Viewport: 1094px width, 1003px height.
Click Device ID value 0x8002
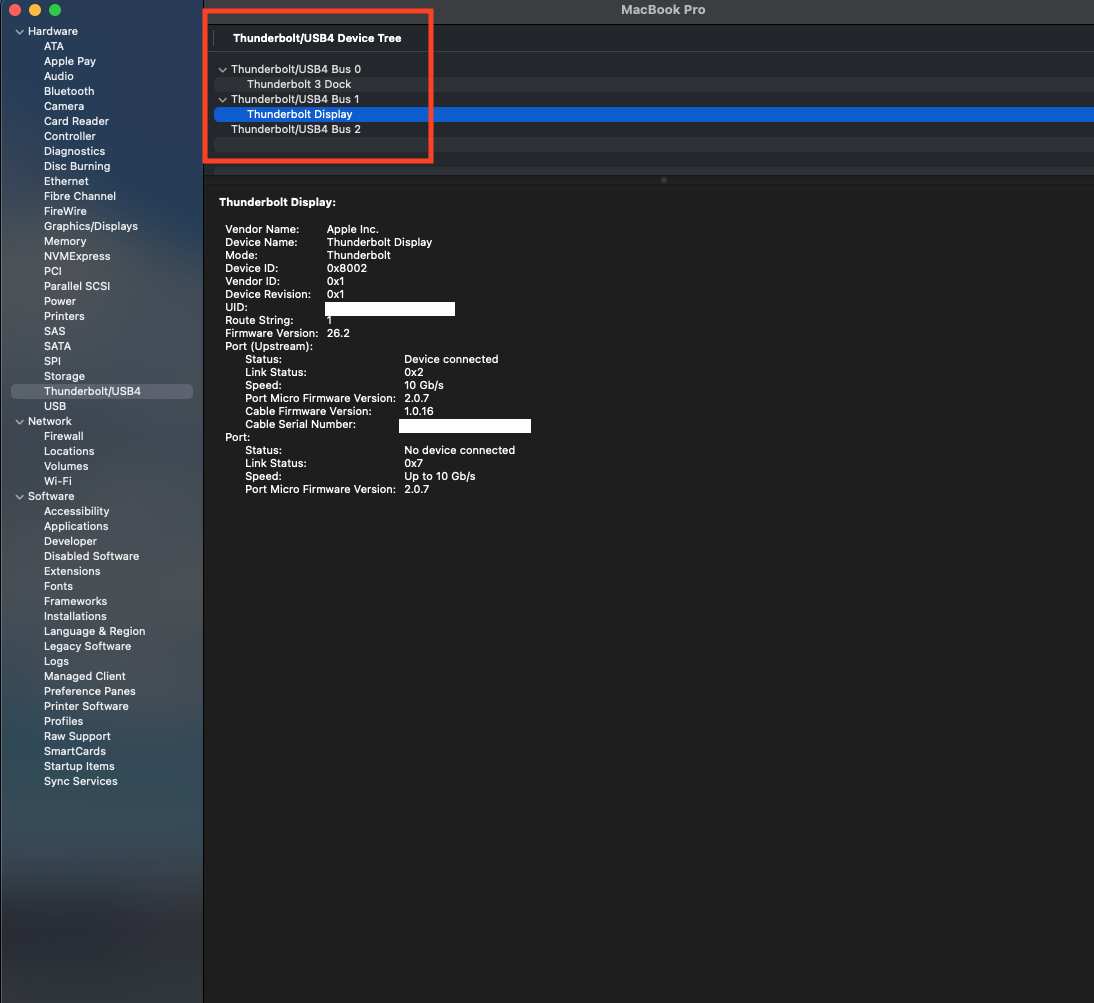[x=347, y=269]
